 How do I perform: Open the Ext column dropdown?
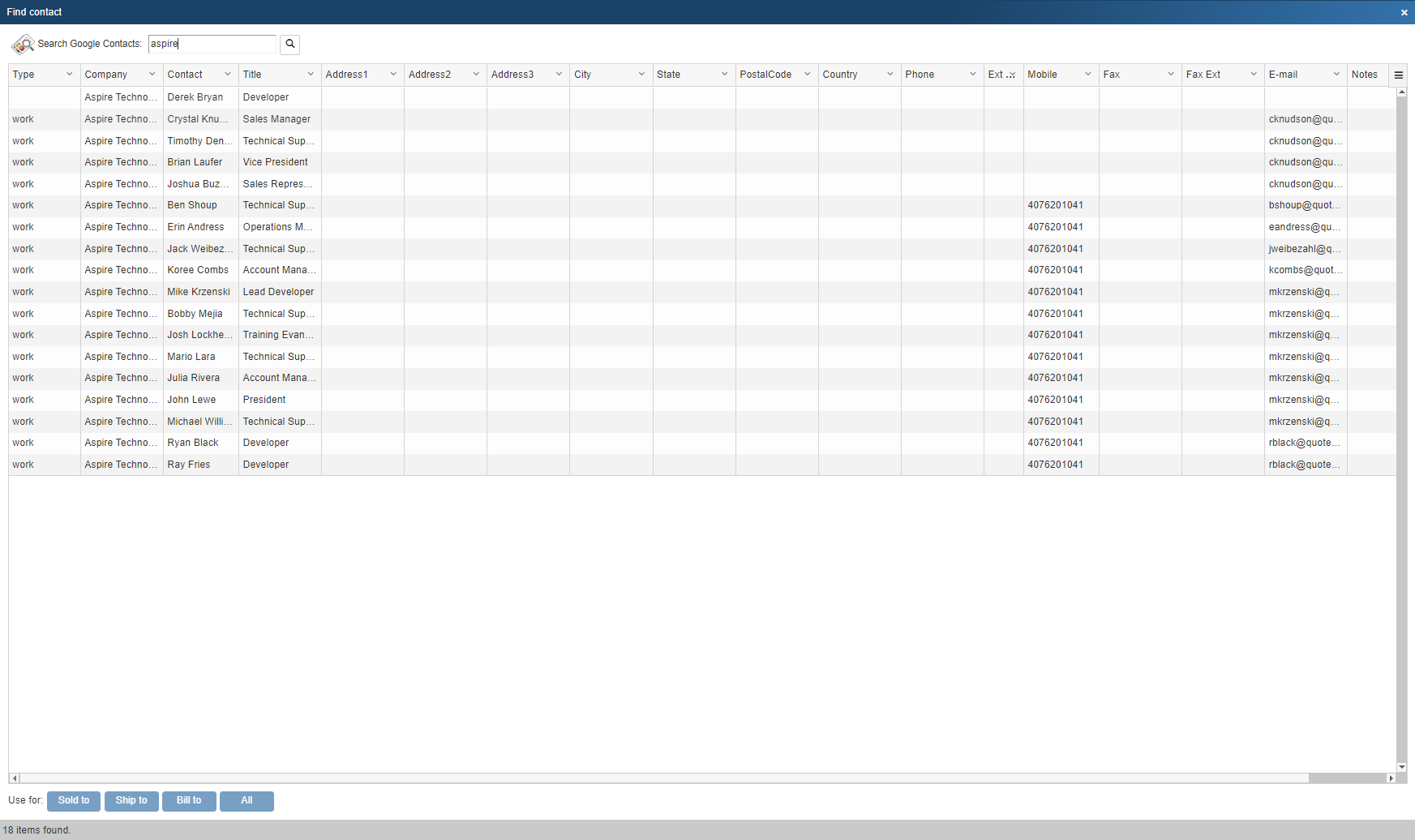tap(1013, 75)
